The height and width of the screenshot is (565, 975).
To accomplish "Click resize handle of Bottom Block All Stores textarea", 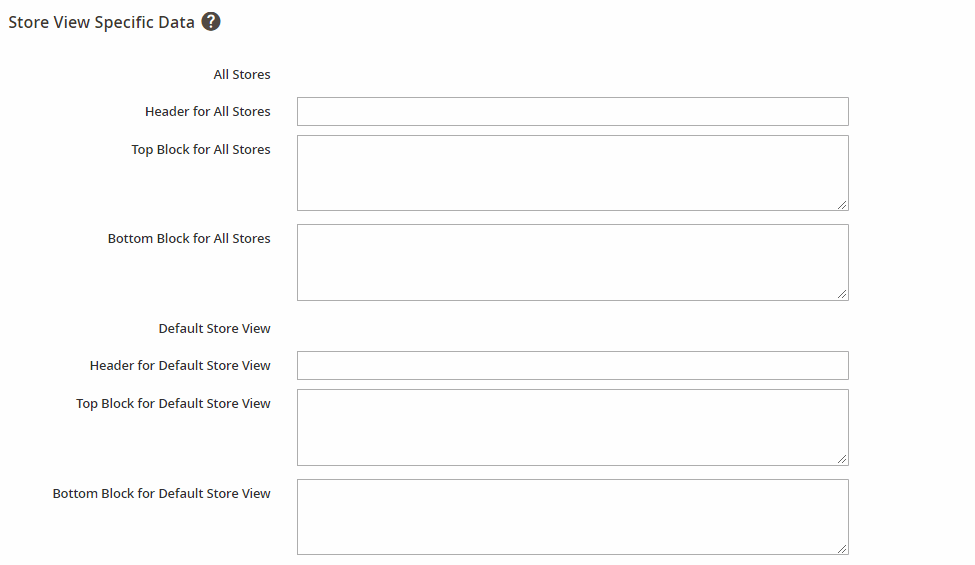I will pyautogui.click(x=842, y=294).
